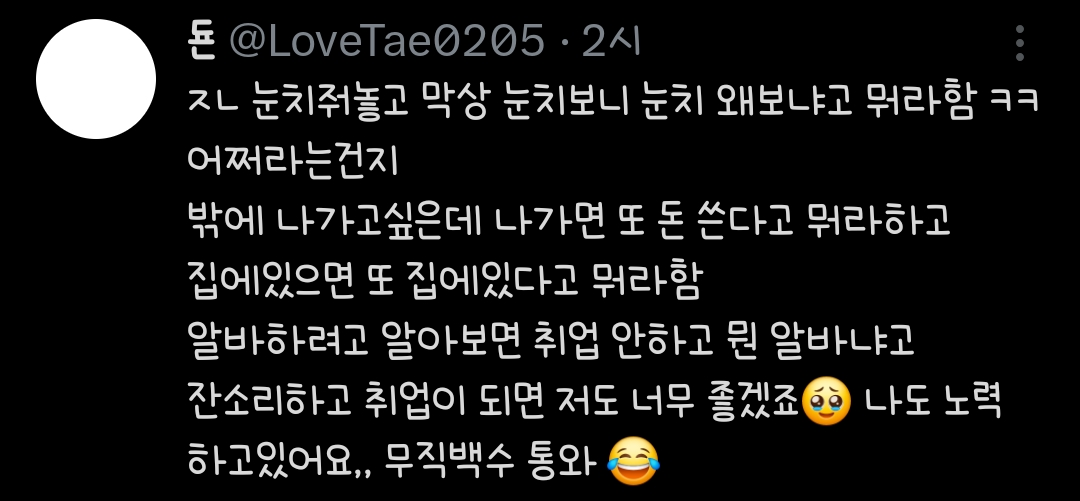Click the first line starting with ㅈㄴ 눈치줘놓고

[613, 101]
